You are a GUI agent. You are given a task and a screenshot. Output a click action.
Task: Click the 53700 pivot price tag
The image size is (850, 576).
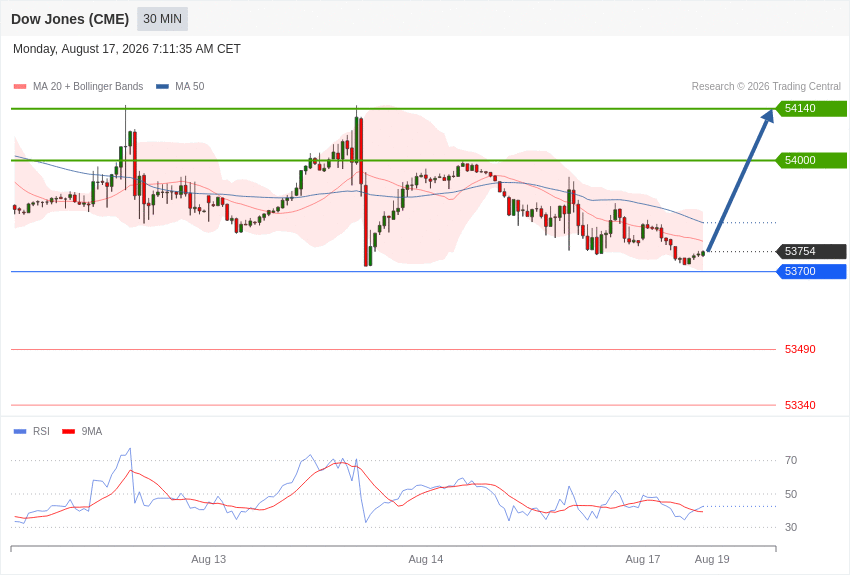[811, 271]
